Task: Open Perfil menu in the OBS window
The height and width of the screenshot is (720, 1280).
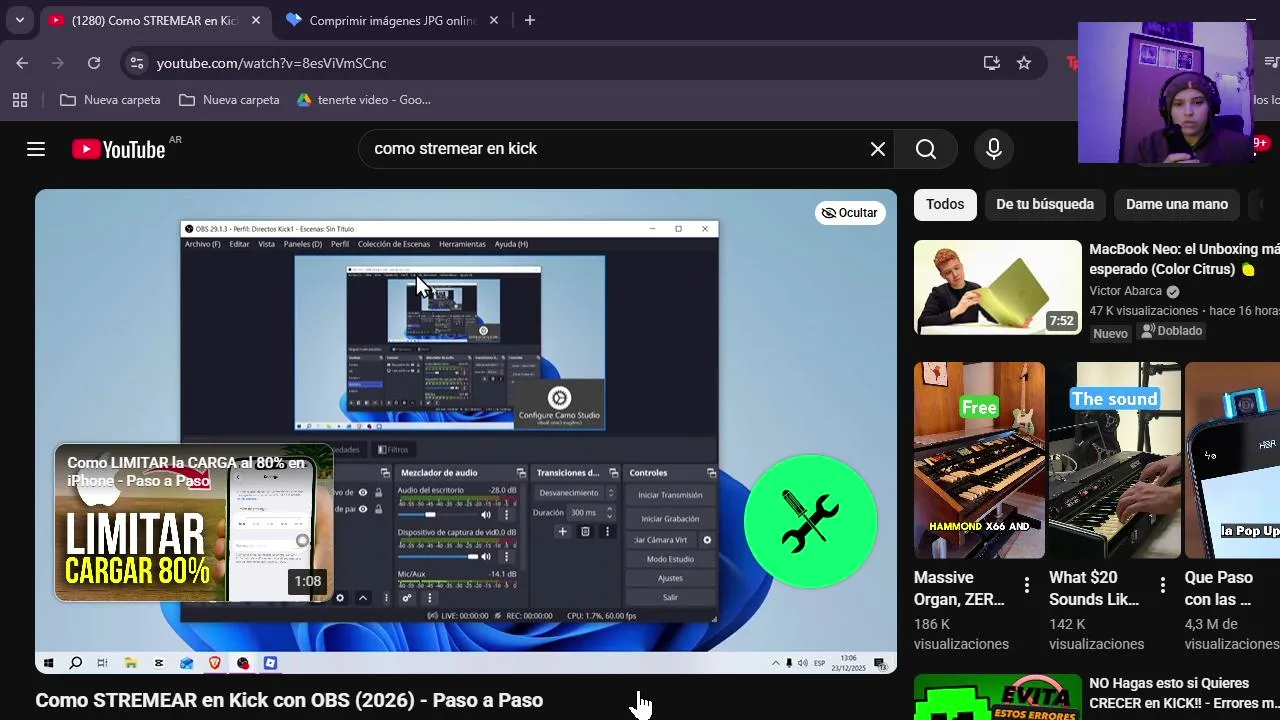Action: pos(340,244)
